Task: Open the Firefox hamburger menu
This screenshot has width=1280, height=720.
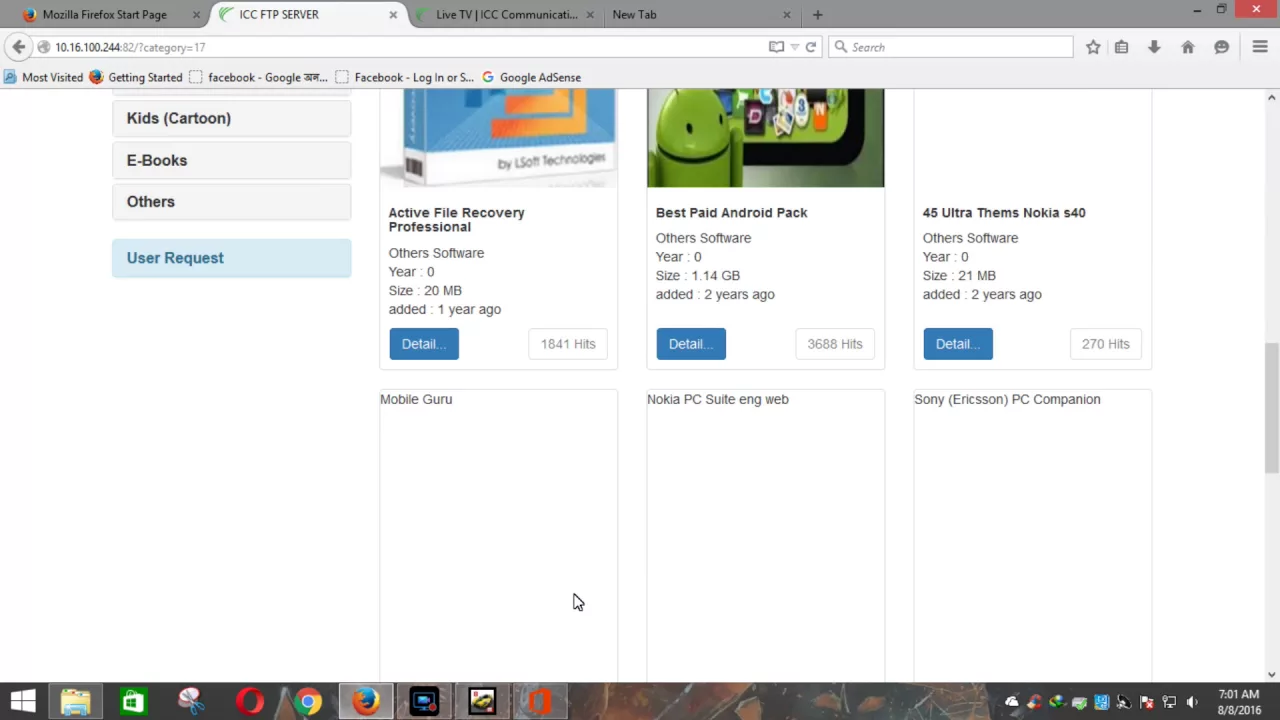Action: pos(1260,47)
